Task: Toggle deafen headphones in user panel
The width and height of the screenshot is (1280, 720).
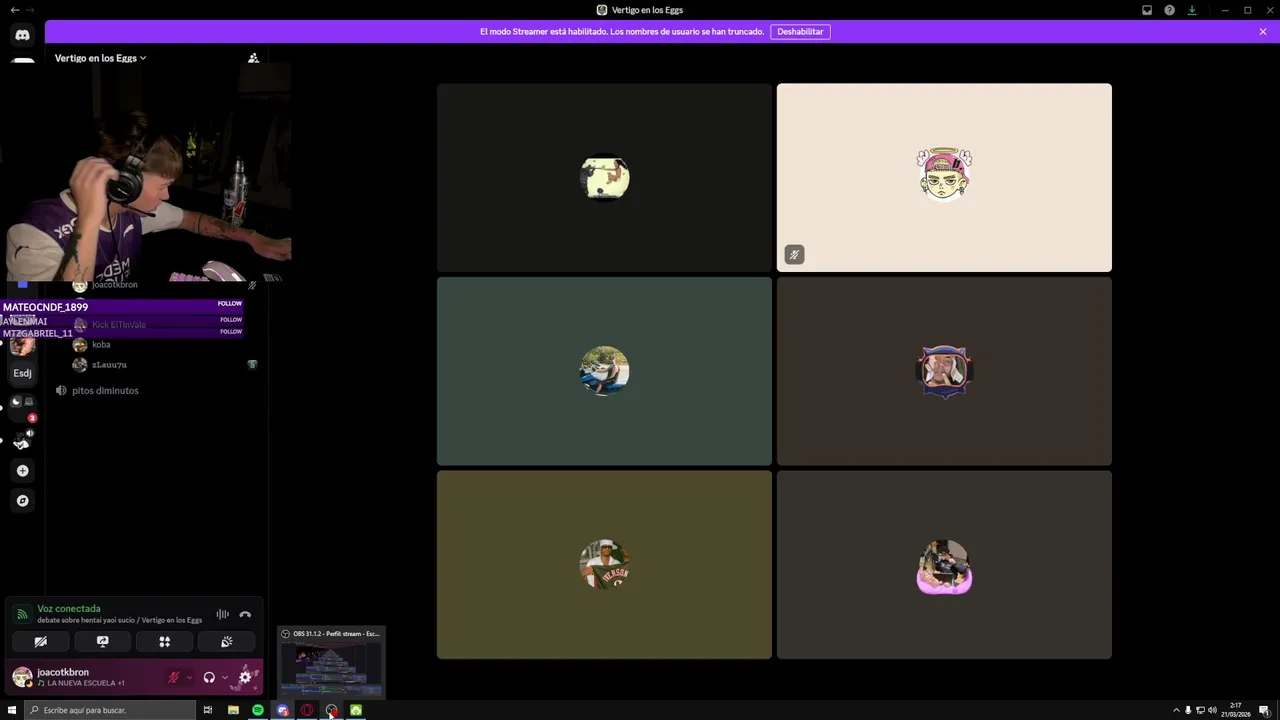Action: pyautogui.click(x=209, y=677)
